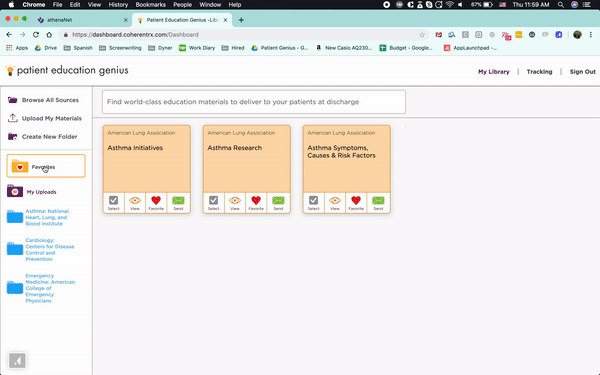Open Asthma: National Heart, Lung folder

tap(38, 217)
